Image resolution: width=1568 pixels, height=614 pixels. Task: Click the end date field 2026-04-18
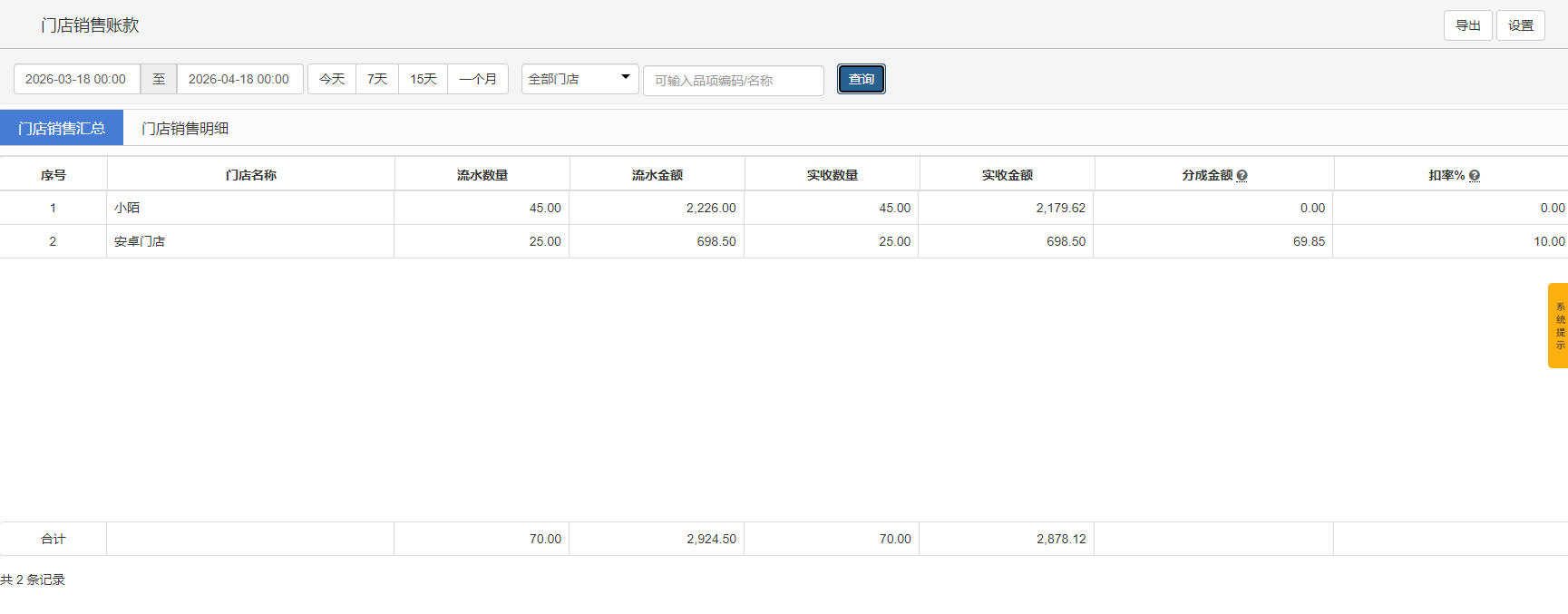click(239, 79)
